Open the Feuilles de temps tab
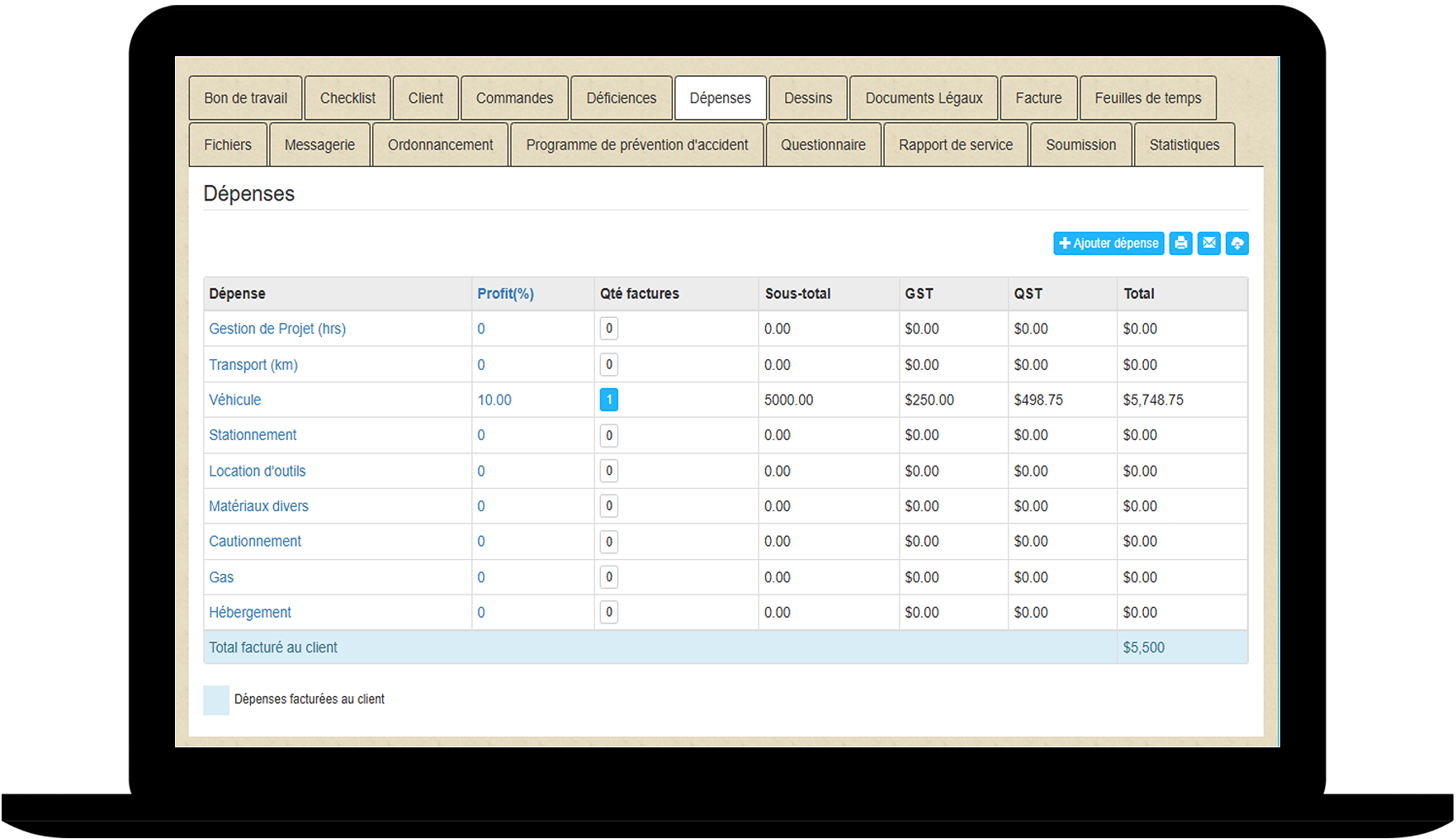This screenshot has height=839, width=1456. (x=1147, y=98)
